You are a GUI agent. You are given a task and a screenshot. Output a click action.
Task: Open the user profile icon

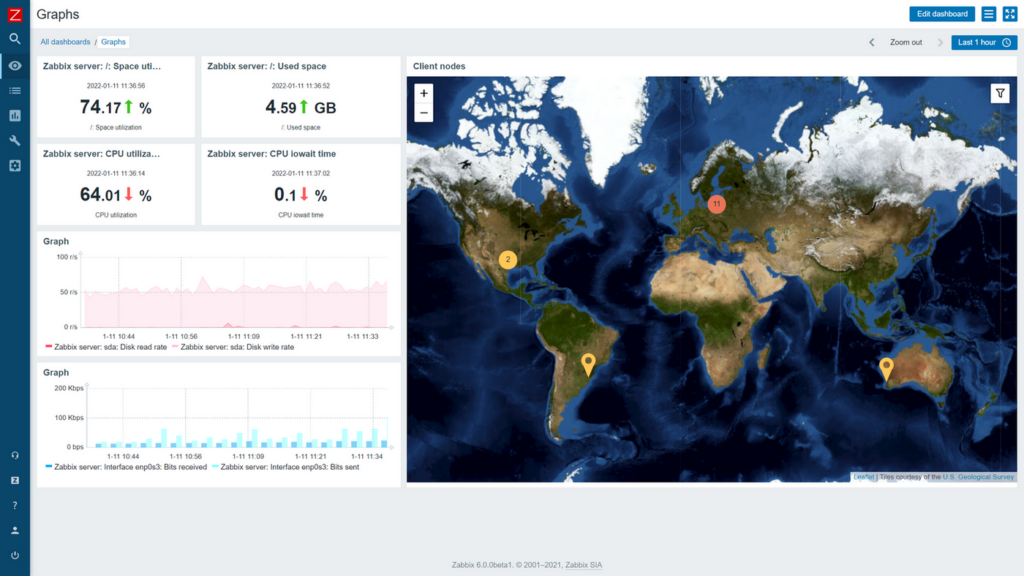(x=14, y=530)
